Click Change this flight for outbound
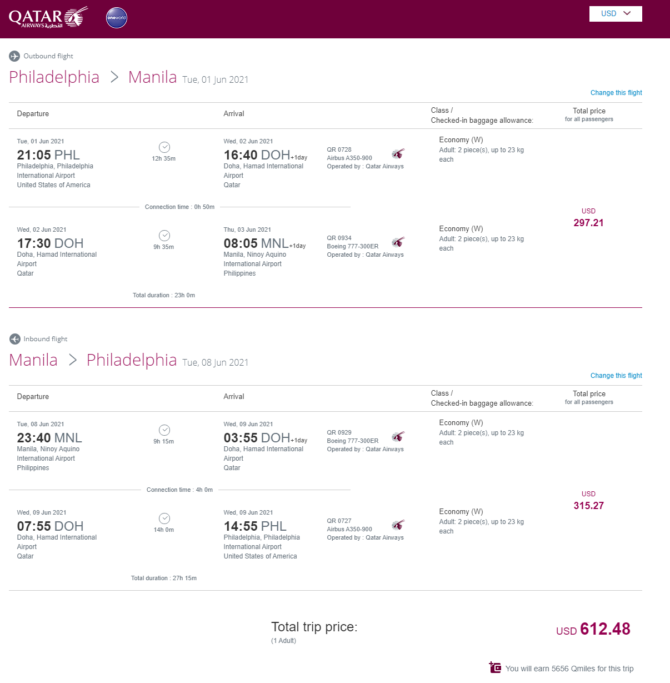The height and width of the screenshot is (683, 670). (x=616, y=92)
